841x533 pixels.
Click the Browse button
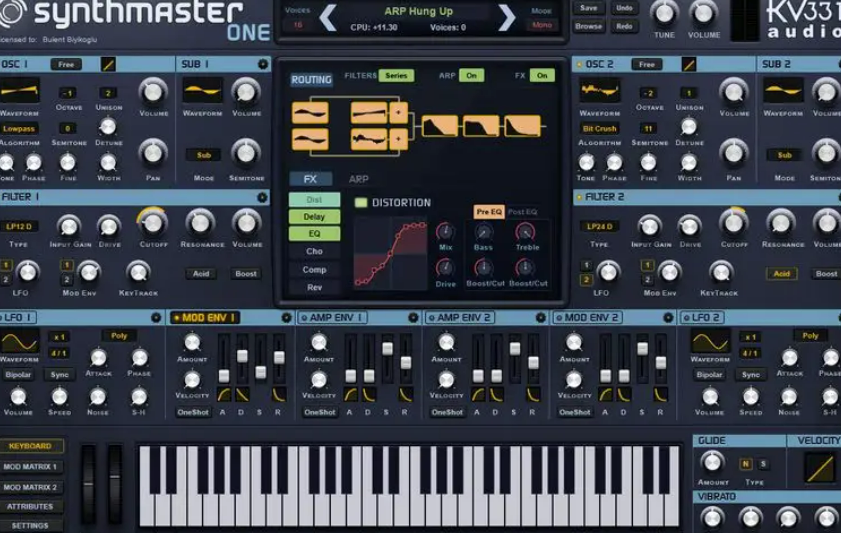pyautogui.click(x=588, y=26)
